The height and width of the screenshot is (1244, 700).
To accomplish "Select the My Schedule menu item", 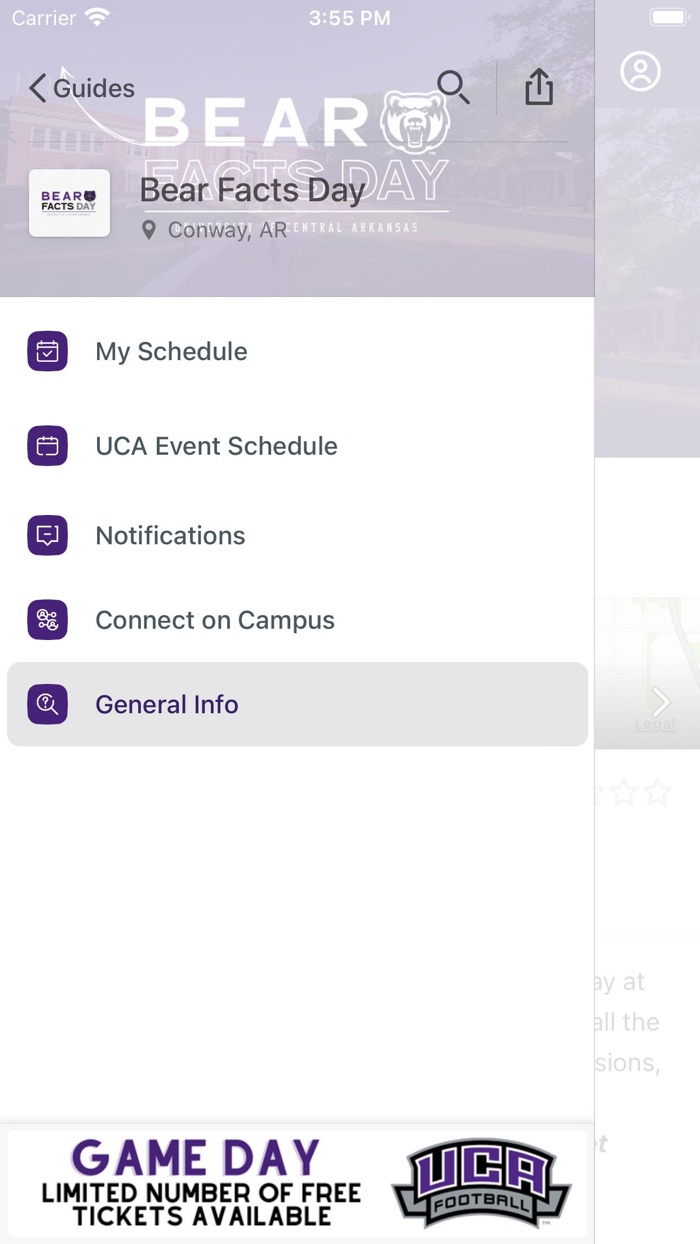I will pos(171,351).
